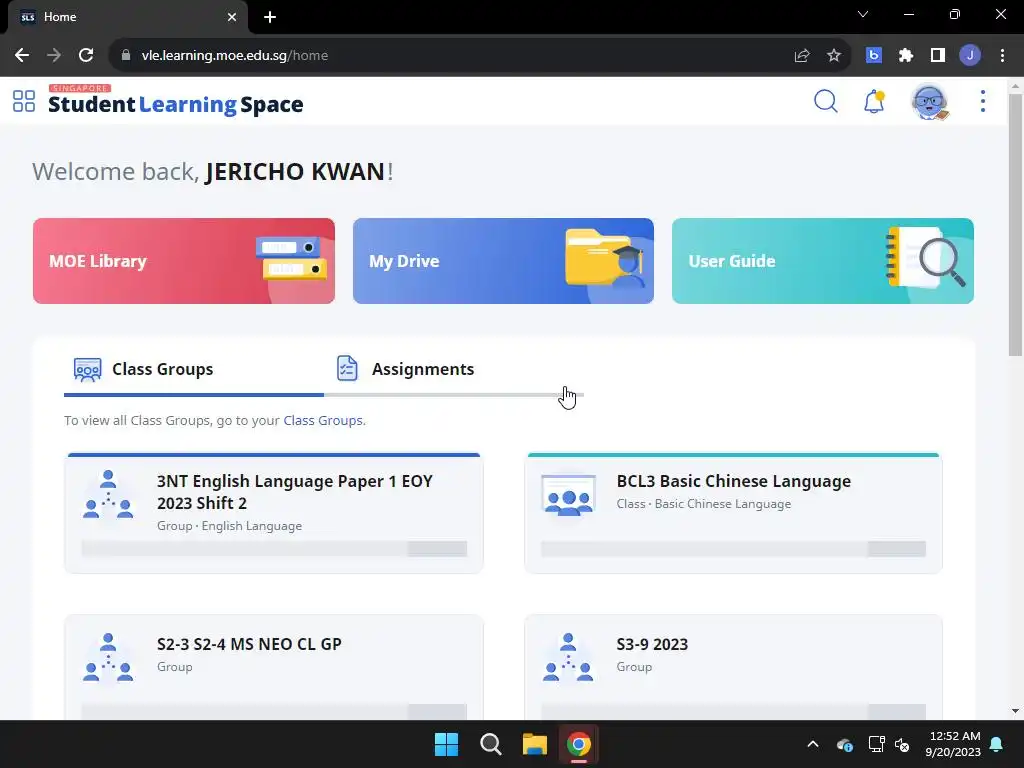Click the muted volume tray icon

pyautogui.click(x=903, y=744)
